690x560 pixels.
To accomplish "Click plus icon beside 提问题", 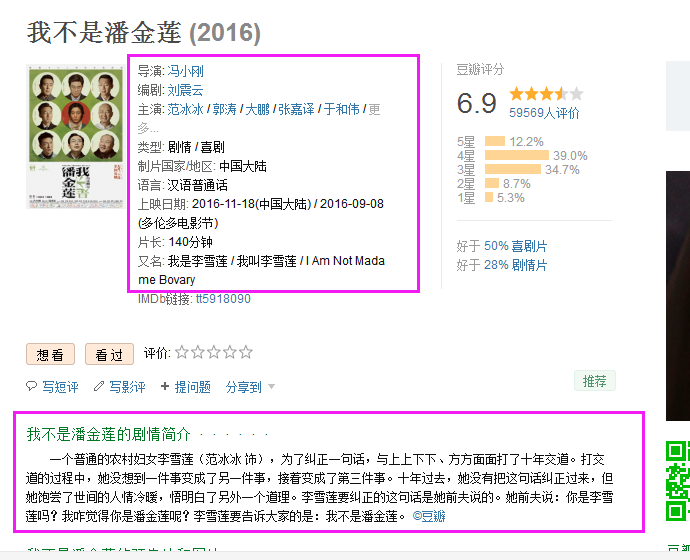I will 165,386.
